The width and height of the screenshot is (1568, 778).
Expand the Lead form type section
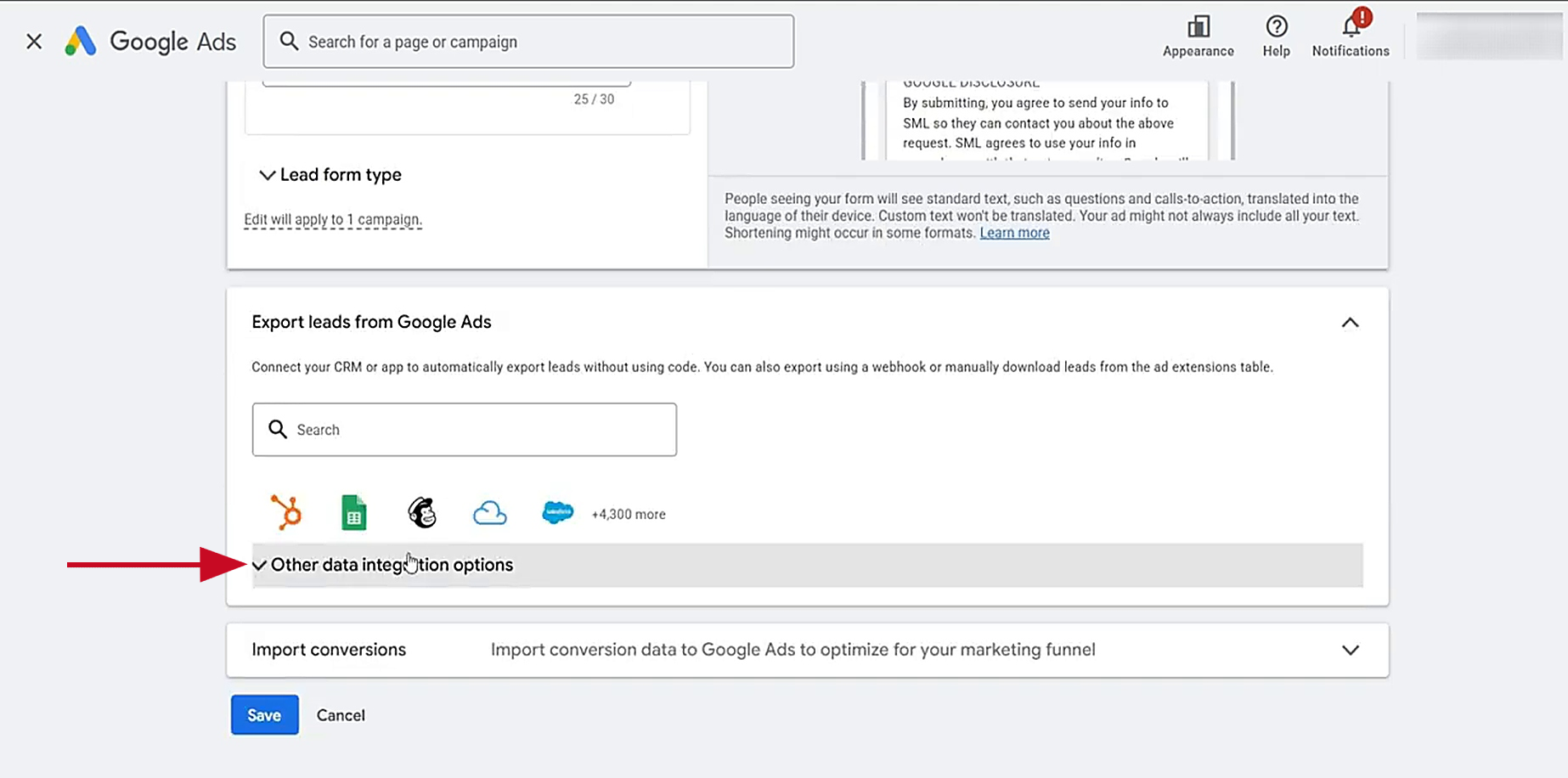[330, 175]
